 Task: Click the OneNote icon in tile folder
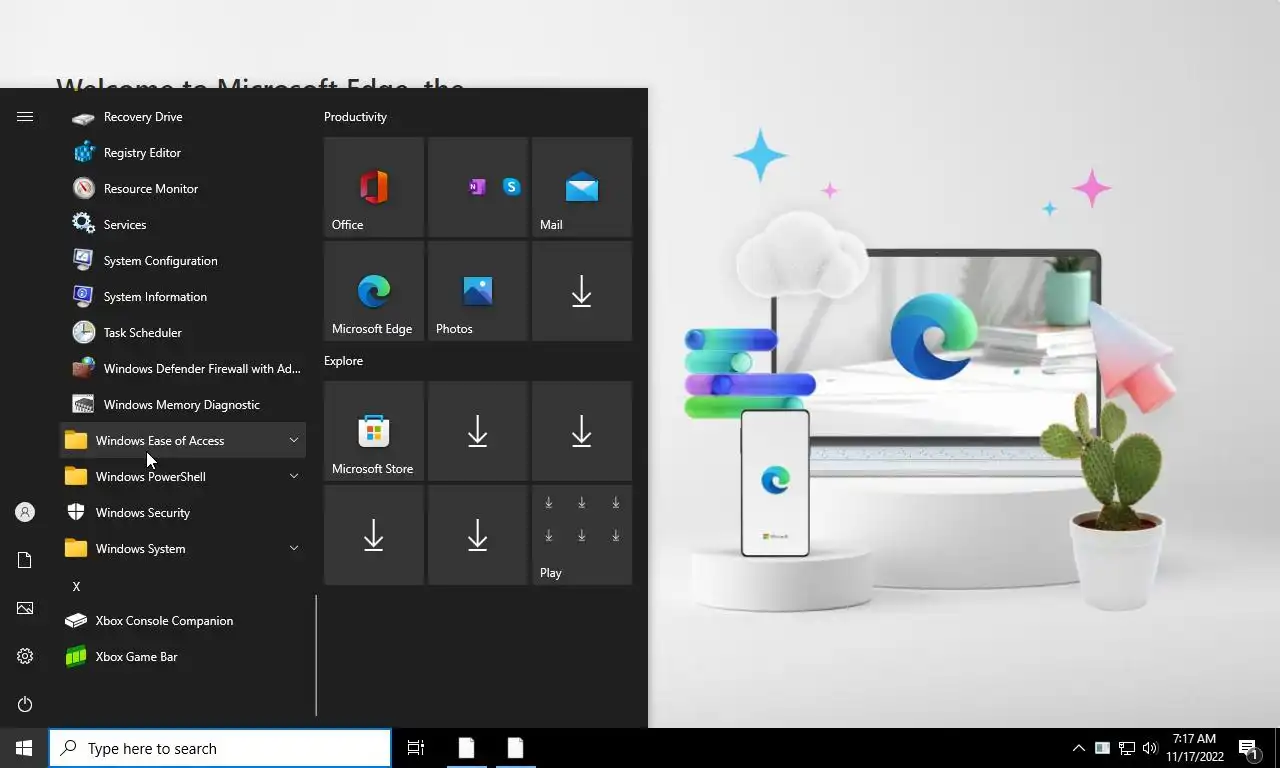click(x=477, y=187)
